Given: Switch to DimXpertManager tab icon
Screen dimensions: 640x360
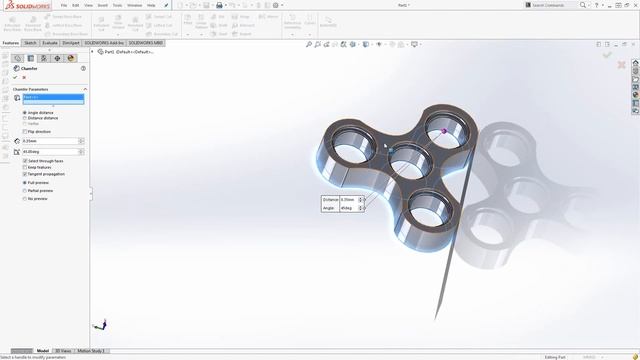Looking at the screenshot, I should (57, 58).
